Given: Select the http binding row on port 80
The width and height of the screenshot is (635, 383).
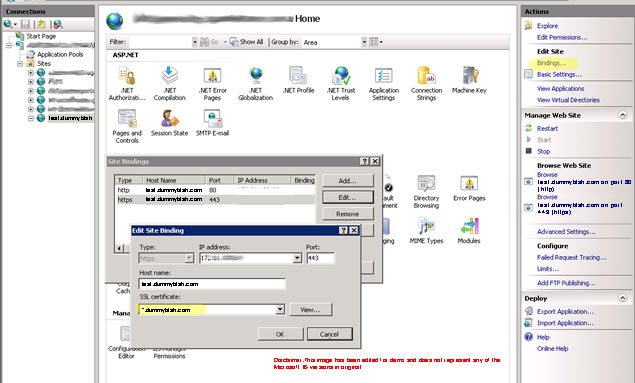Looking at the screenshot, I should tap(215, 190).
